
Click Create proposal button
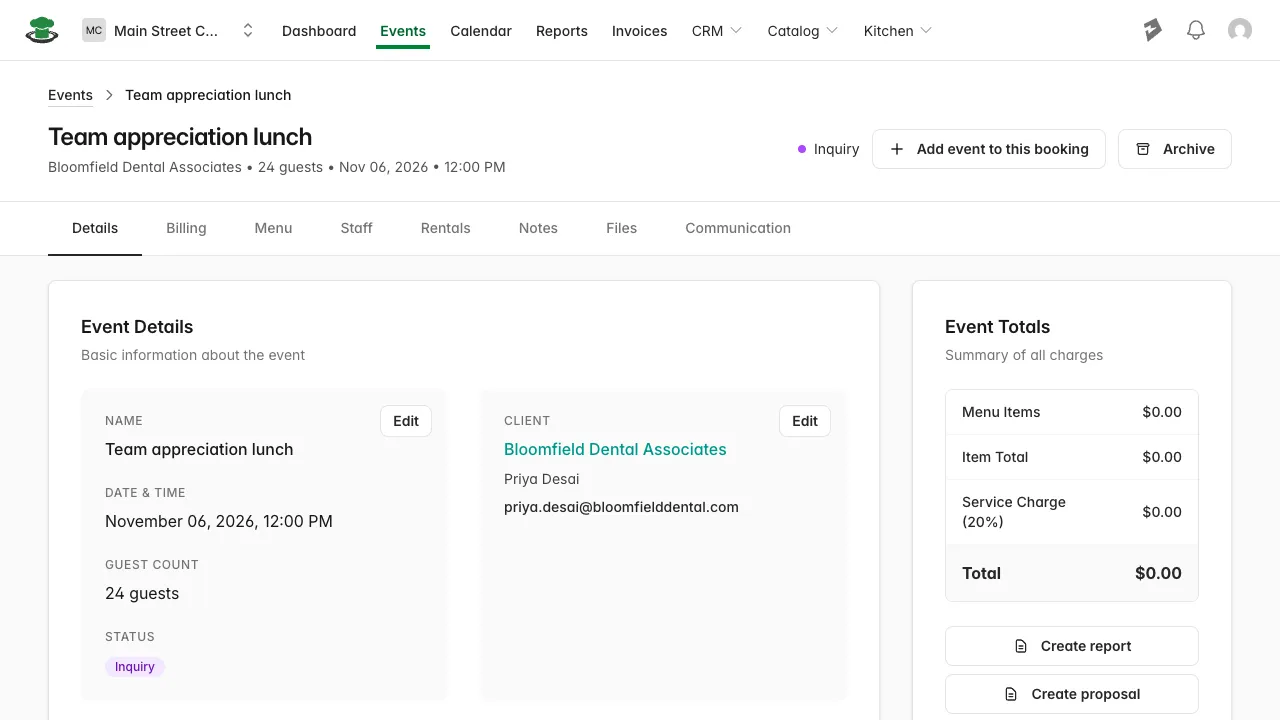tap(1072, 694)
